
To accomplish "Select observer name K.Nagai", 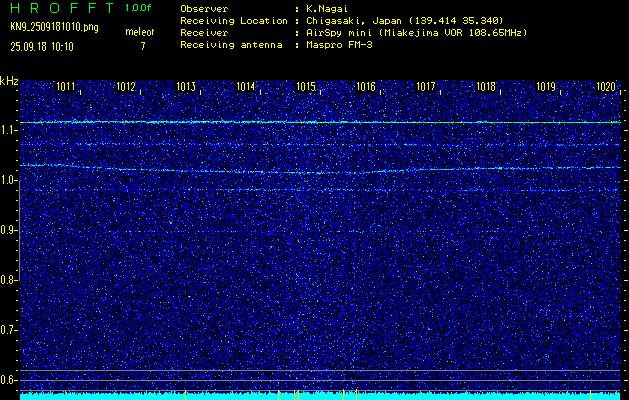I will click(329, 9).
